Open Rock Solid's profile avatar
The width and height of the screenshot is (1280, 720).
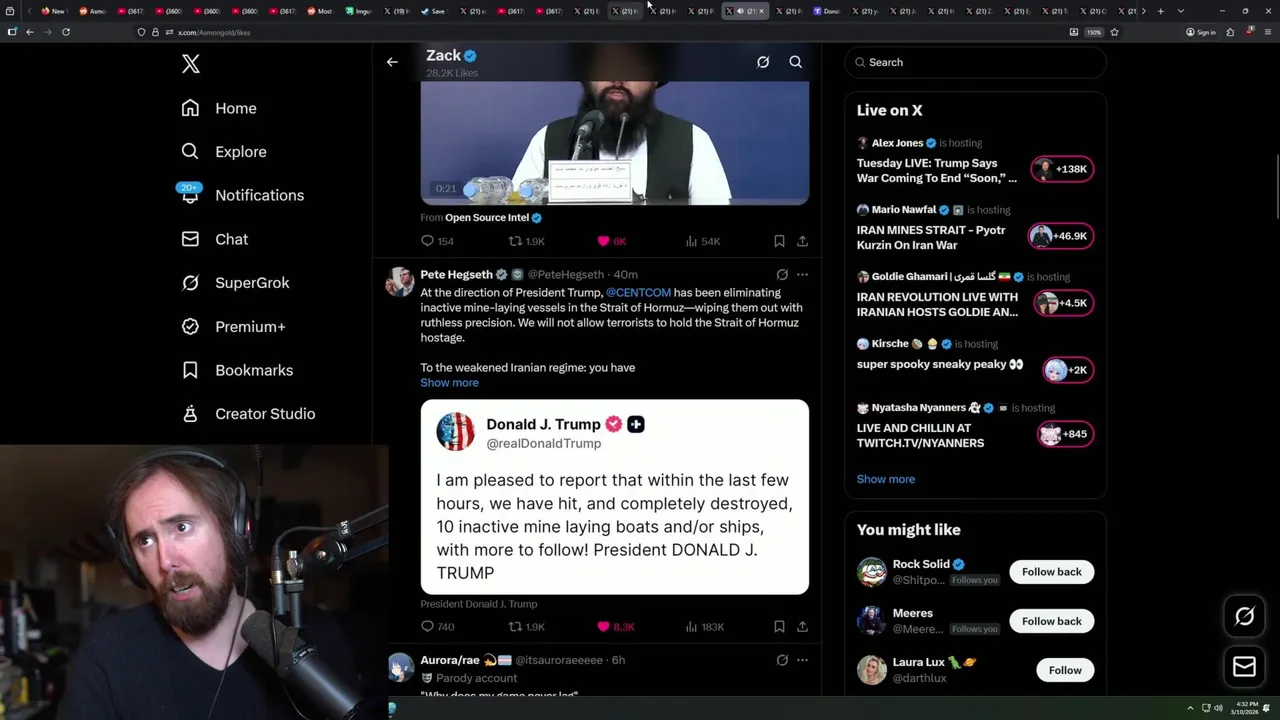[872, 572]
